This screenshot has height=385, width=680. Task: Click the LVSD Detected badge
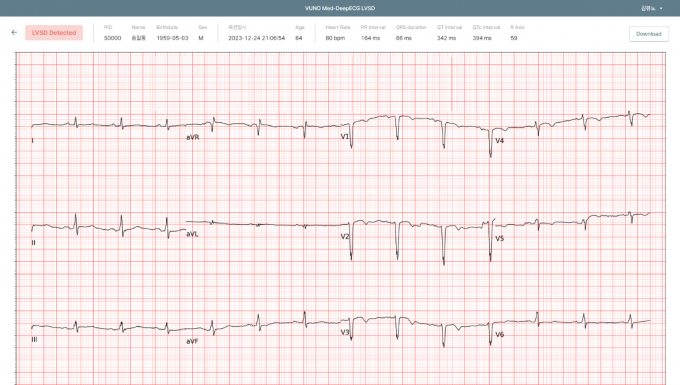click(x=54, y=33)
